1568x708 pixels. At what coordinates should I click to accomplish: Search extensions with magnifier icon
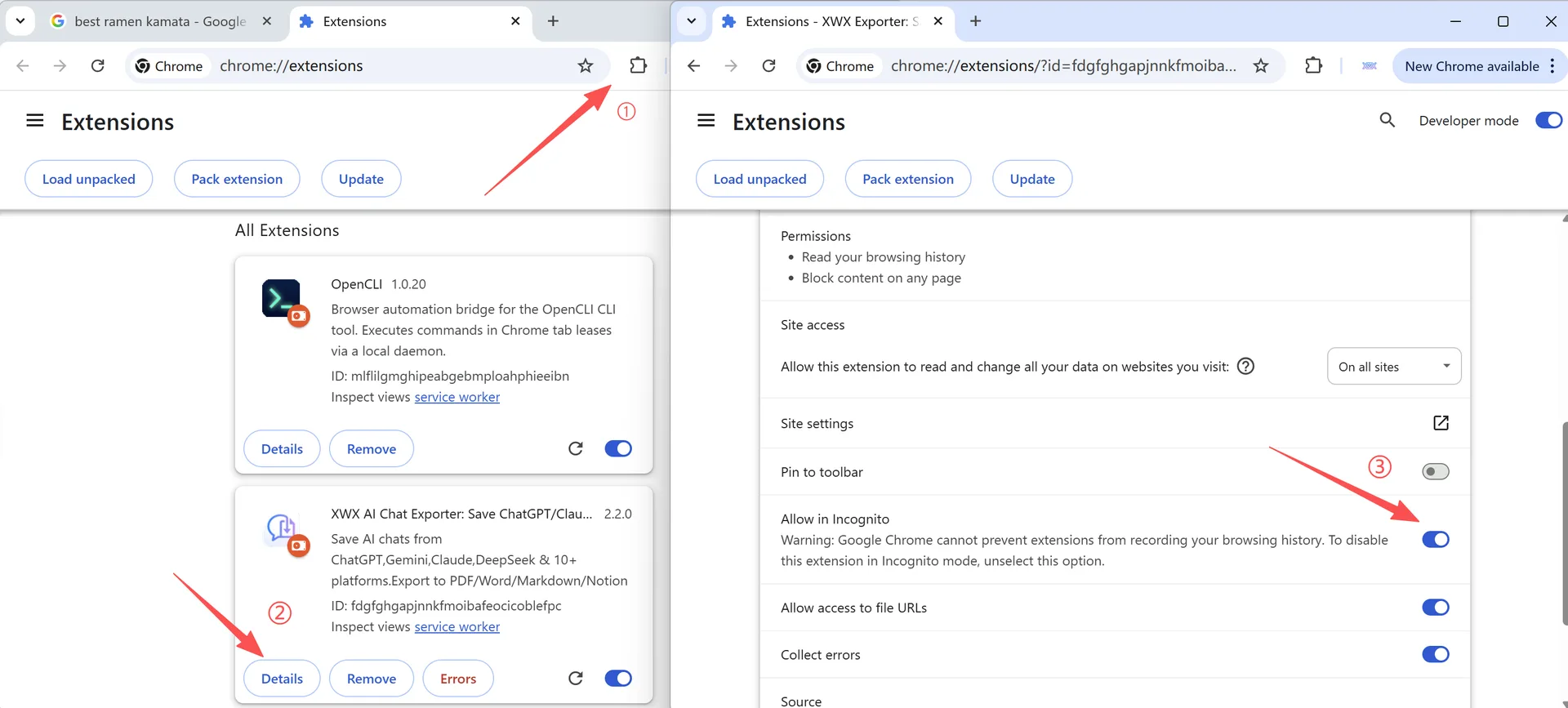coord(1387,120)
